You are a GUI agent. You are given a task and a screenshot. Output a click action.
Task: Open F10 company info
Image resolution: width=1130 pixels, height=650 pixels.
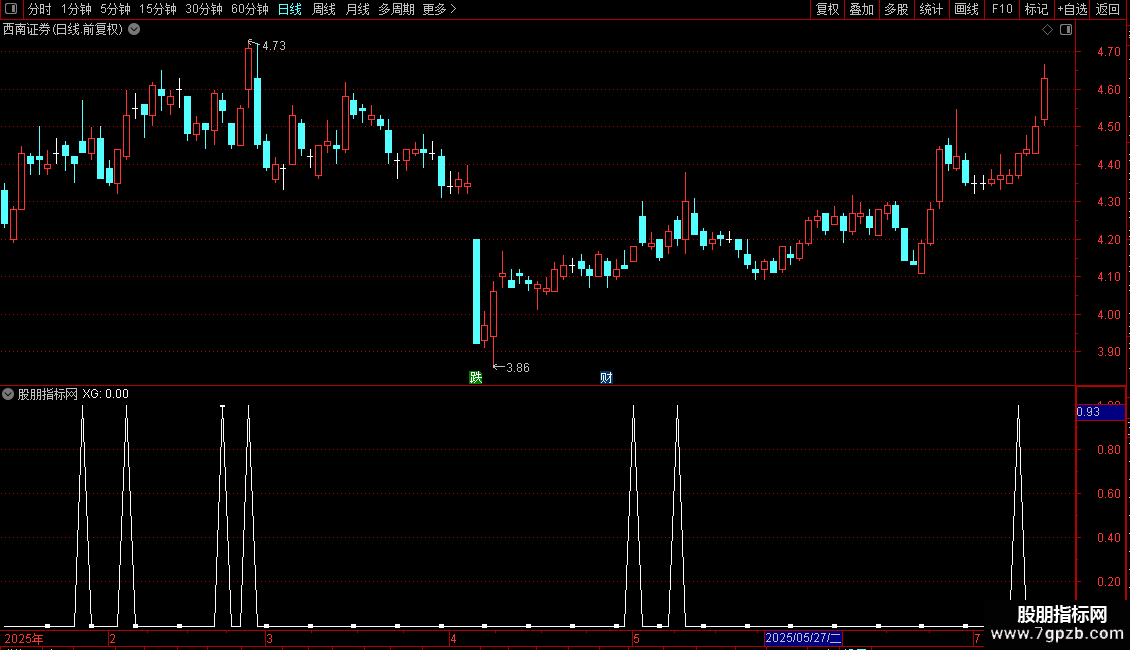coord(1002,9)
